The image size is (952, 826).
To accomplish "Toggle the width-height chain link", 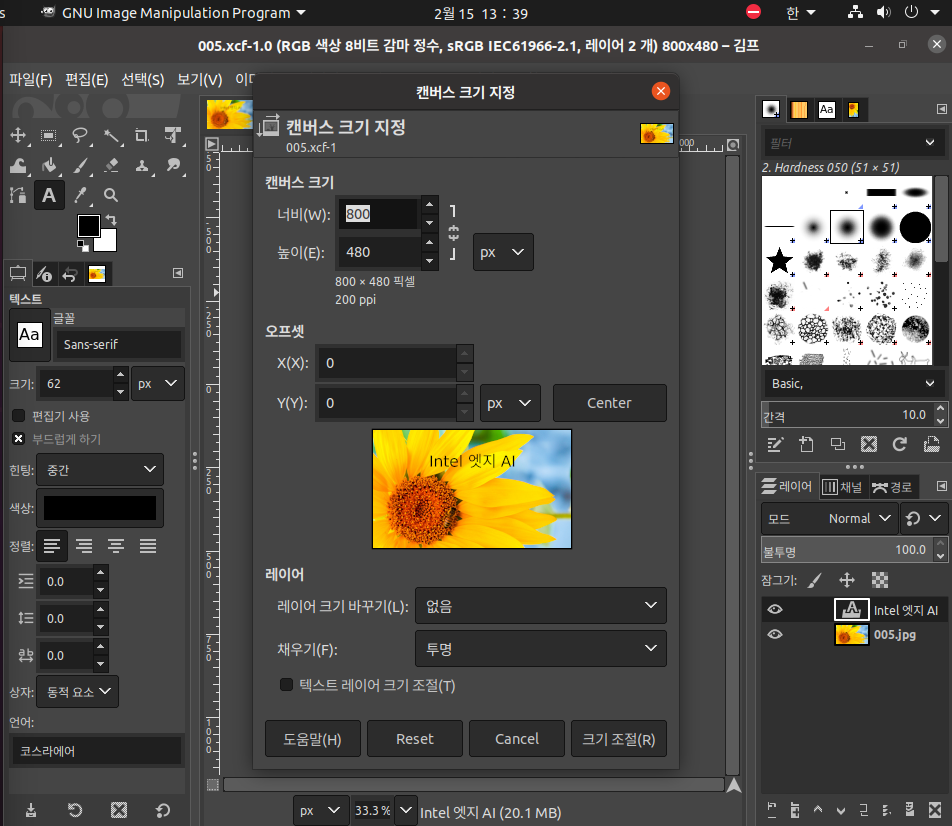I will tap(454, 233).
